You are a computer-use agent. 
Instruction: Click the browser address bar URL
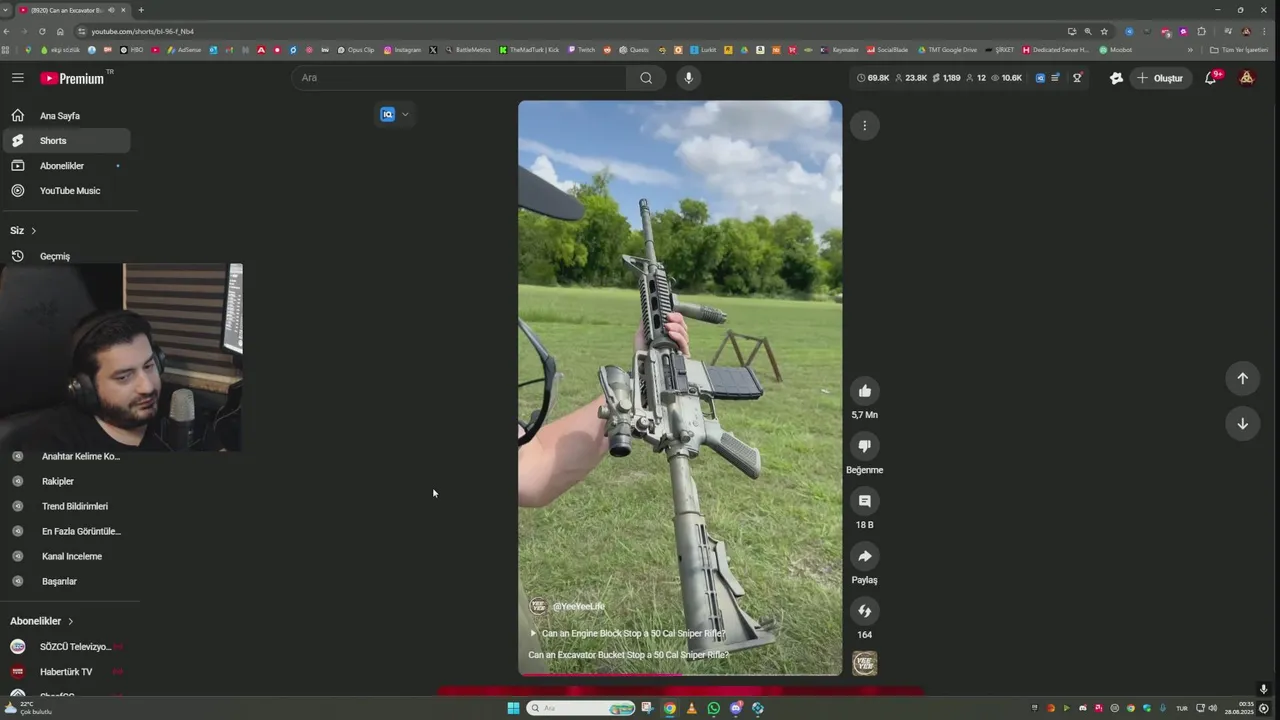click(142, 32)
